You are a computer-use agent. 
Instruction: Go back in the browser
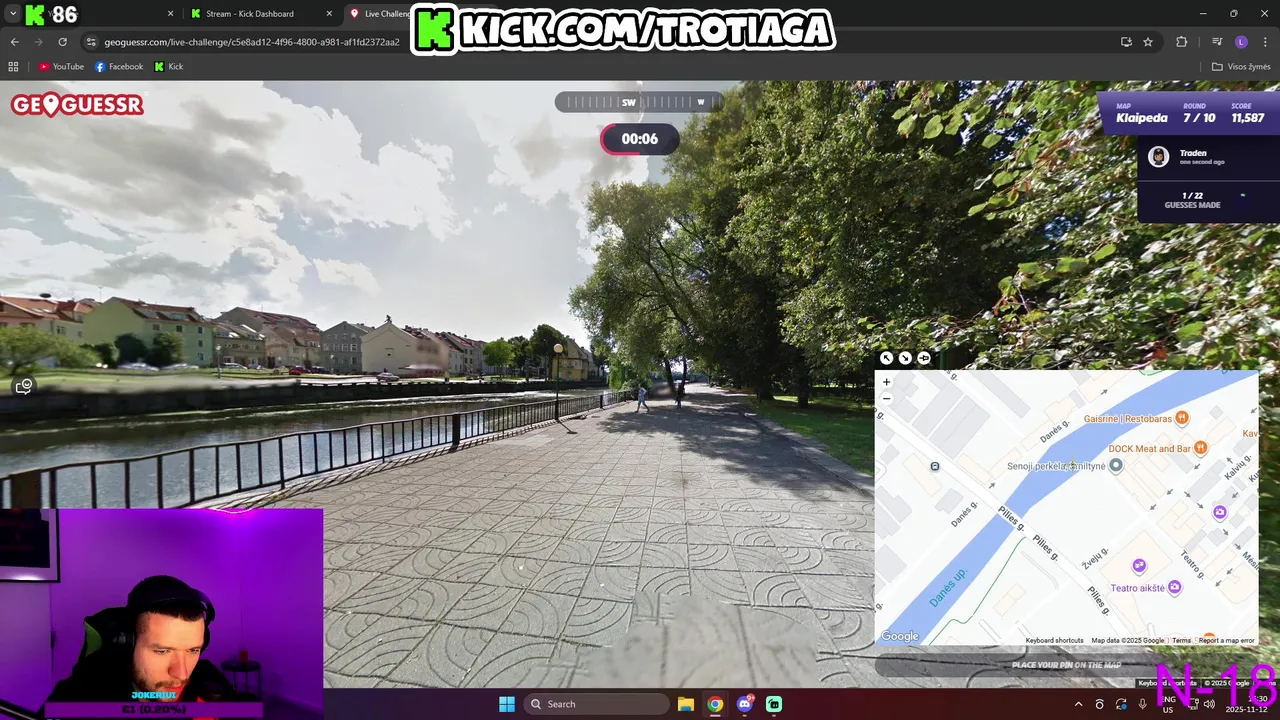(x=15, y=42)
